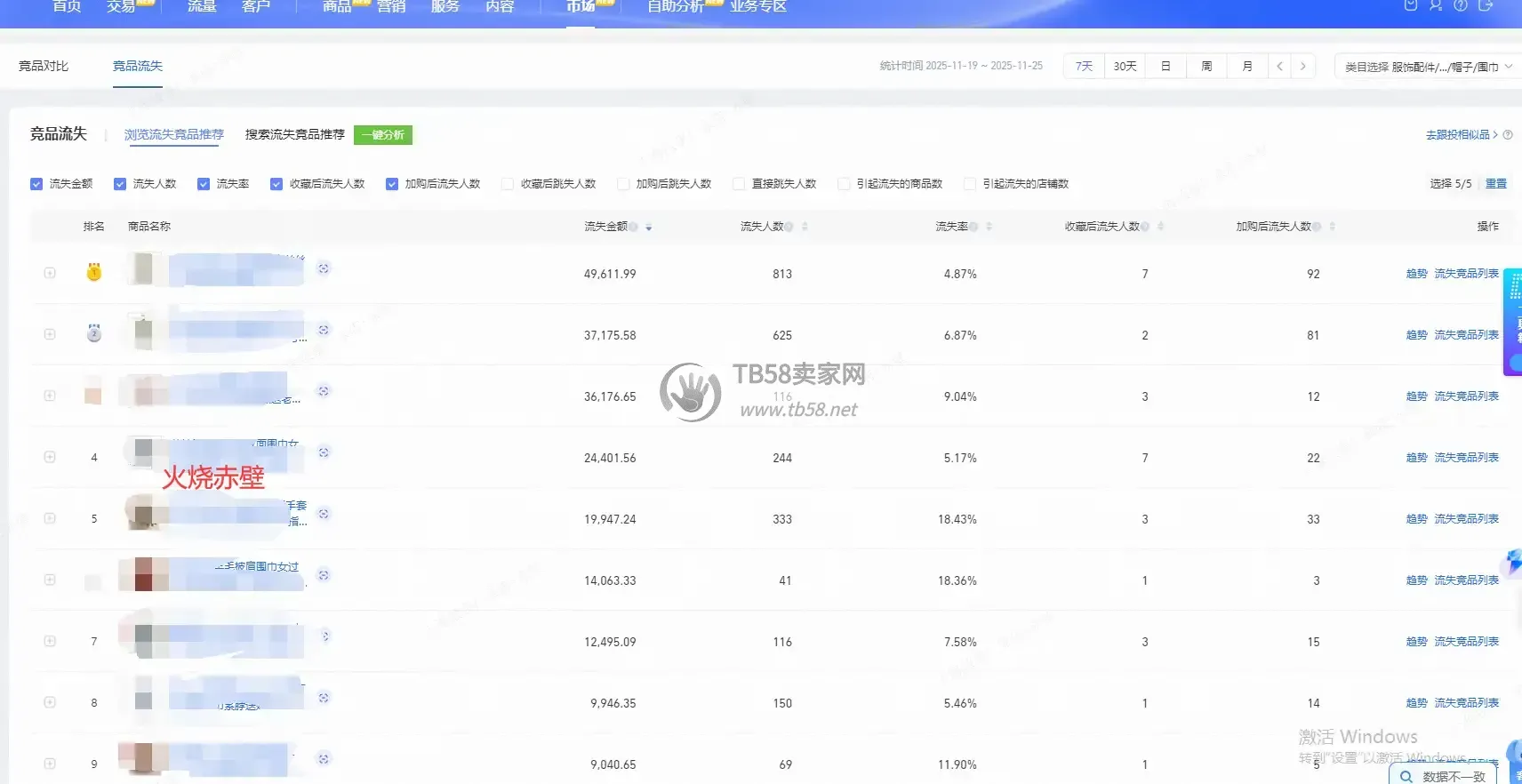1522x784 pixels.
Task: Go to next date period arrow
Action: [1303, 66]
